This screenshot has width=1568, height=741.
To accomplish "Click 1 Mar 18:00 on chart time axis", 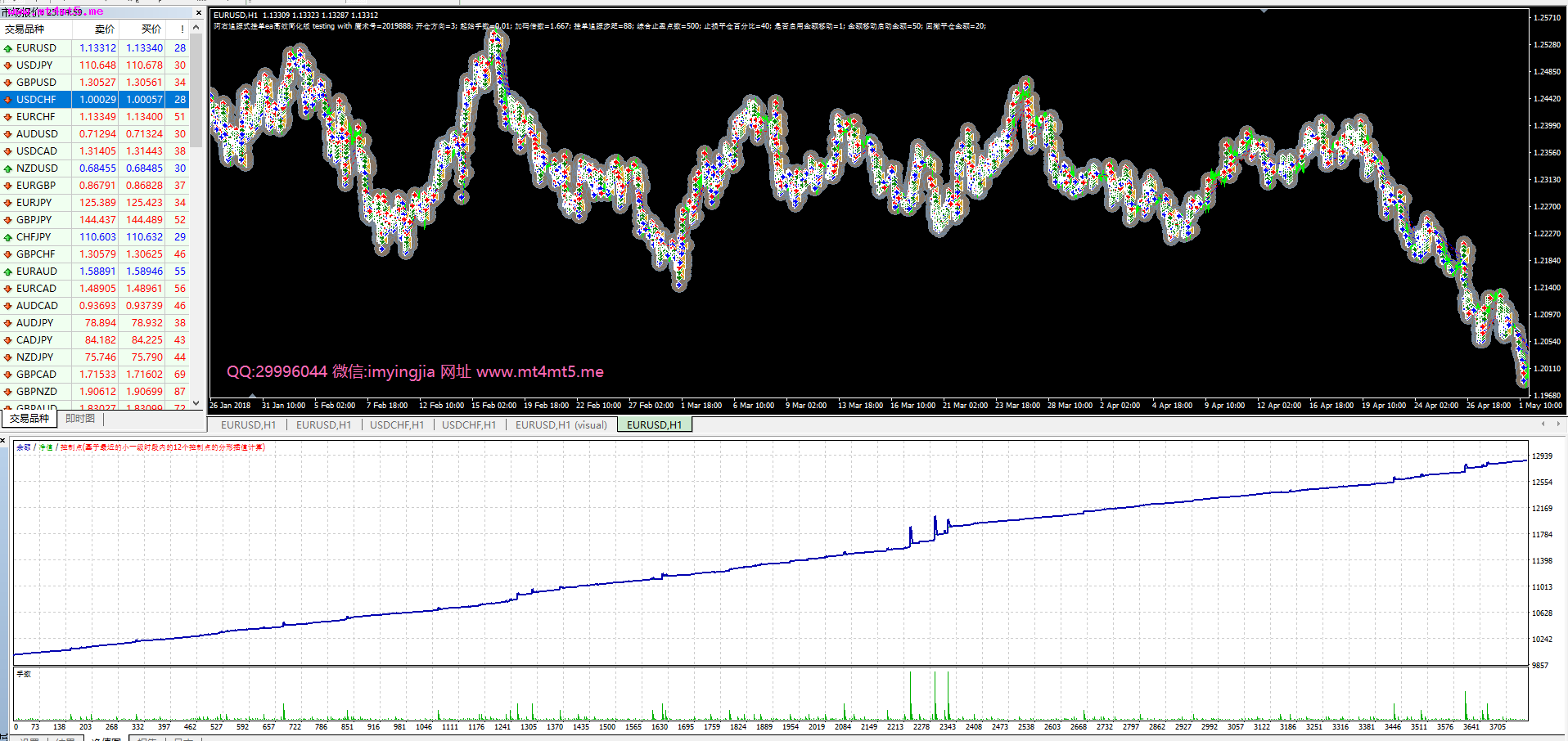I will 701,406.
